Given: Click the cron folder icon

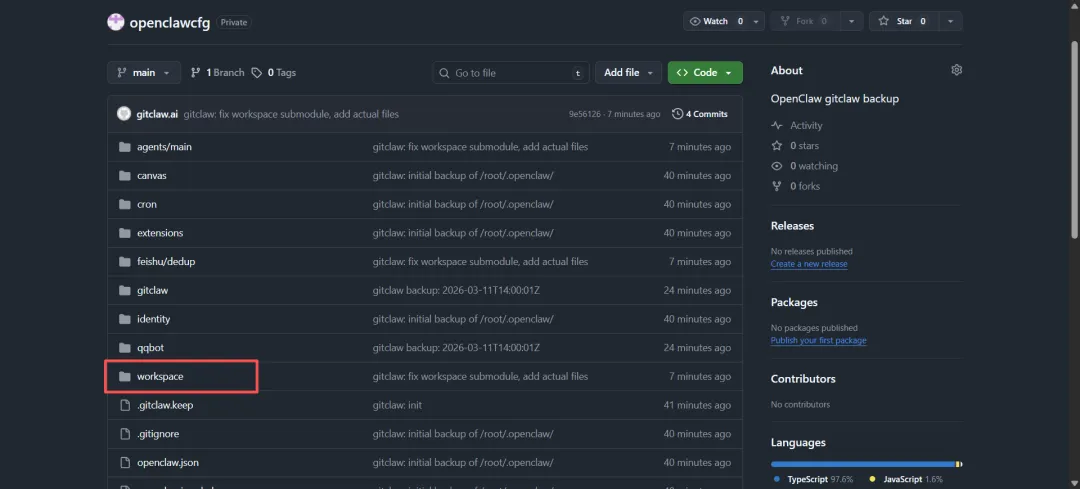Looking at the screenshot, I should tap(125, 205).
